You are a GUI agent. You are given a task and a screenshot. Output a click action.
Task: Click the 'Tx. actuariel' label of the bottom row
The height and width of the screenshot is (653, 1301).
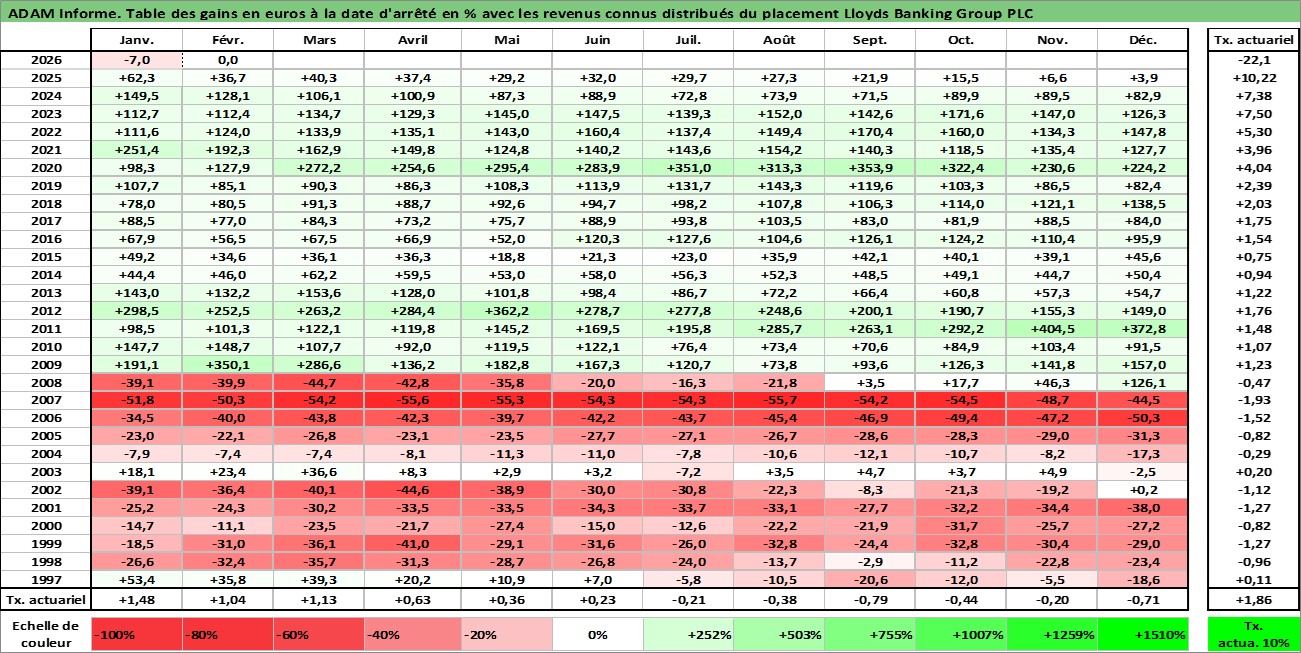45,600
